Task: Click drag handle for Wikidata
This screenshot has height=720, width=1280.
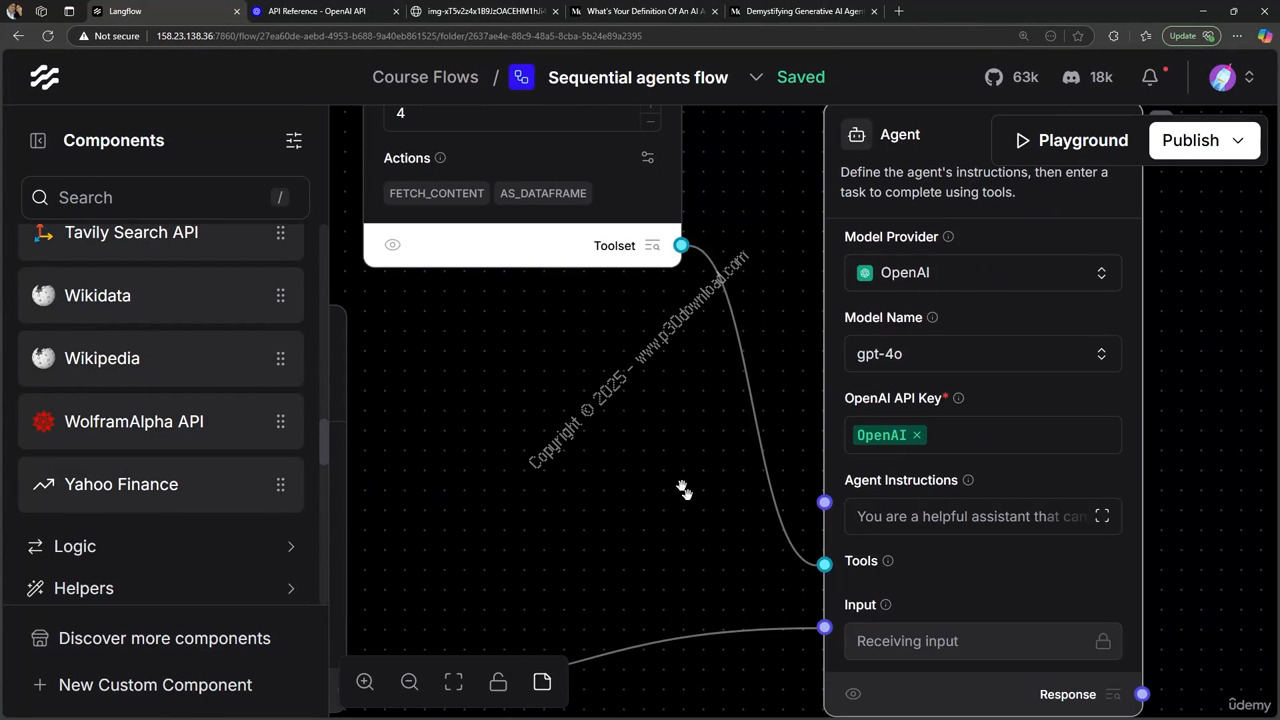Action: [x=281, y=296]
